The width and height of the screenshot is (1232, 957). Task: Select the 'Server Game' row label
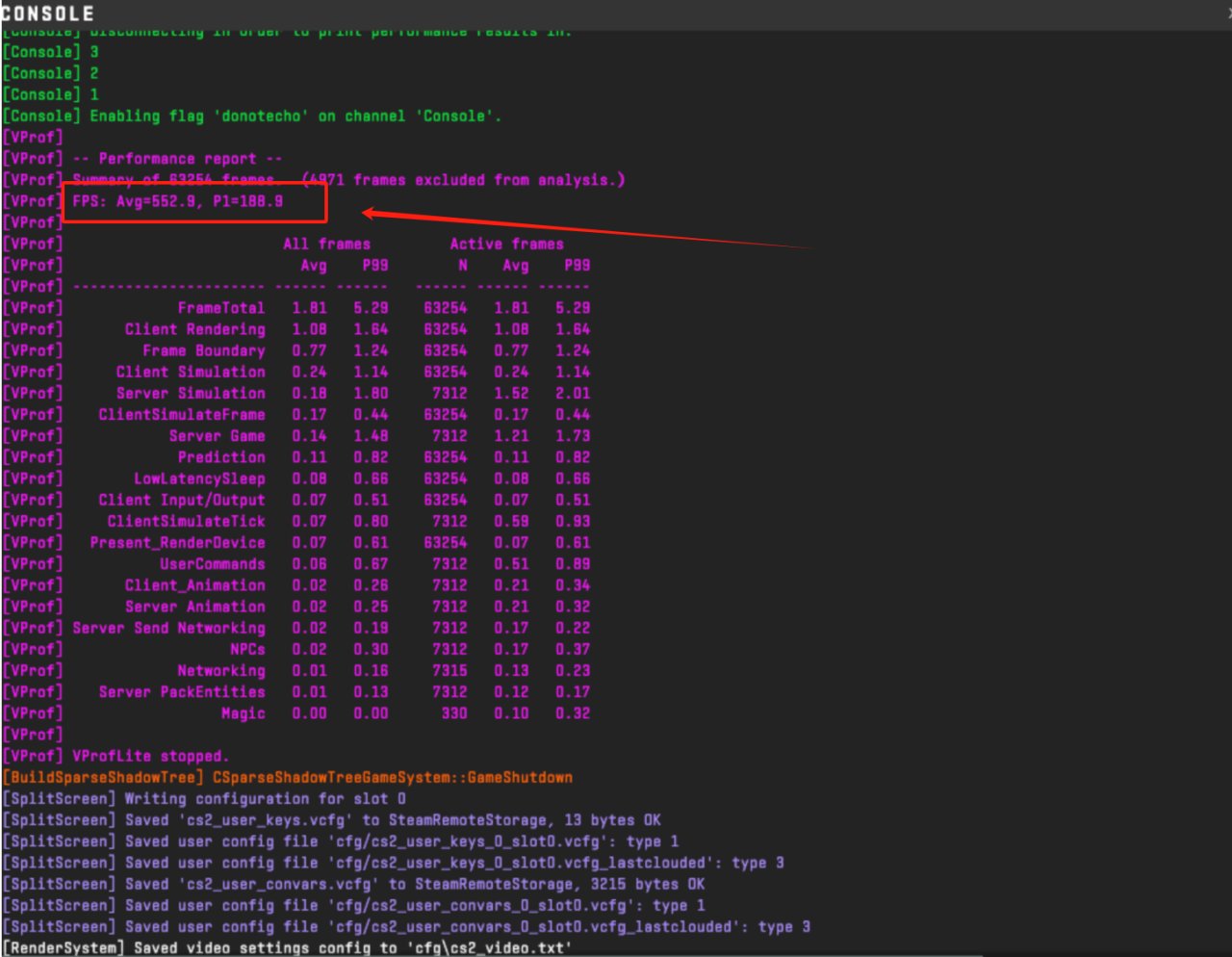point(217,436)
